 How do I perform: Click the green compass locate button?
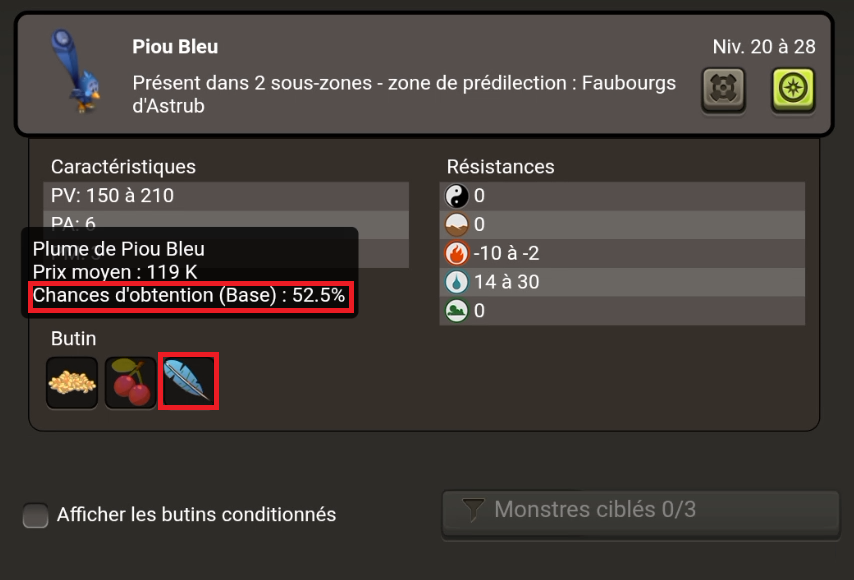click(x=793, y=89)
